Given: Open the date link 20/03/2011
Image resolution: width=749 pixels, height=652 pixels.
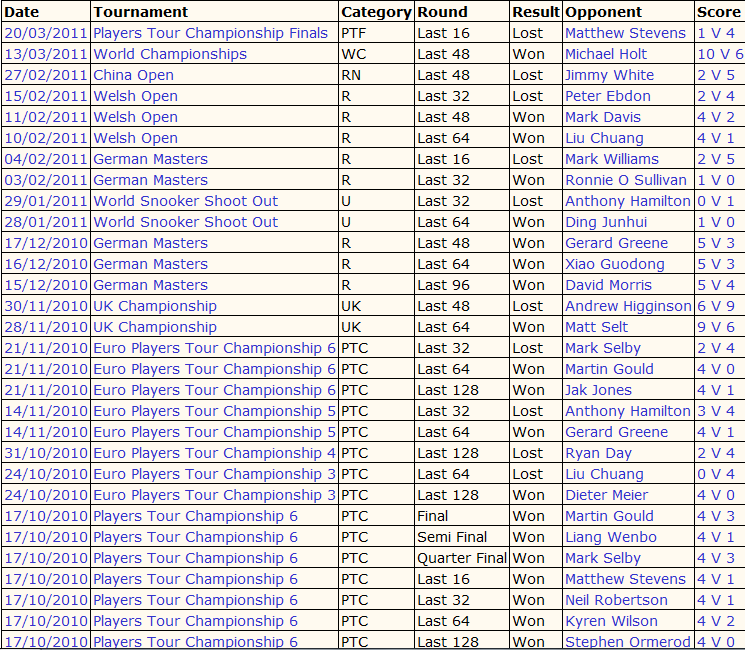Looking at the screenshot, I should [45, 33].
